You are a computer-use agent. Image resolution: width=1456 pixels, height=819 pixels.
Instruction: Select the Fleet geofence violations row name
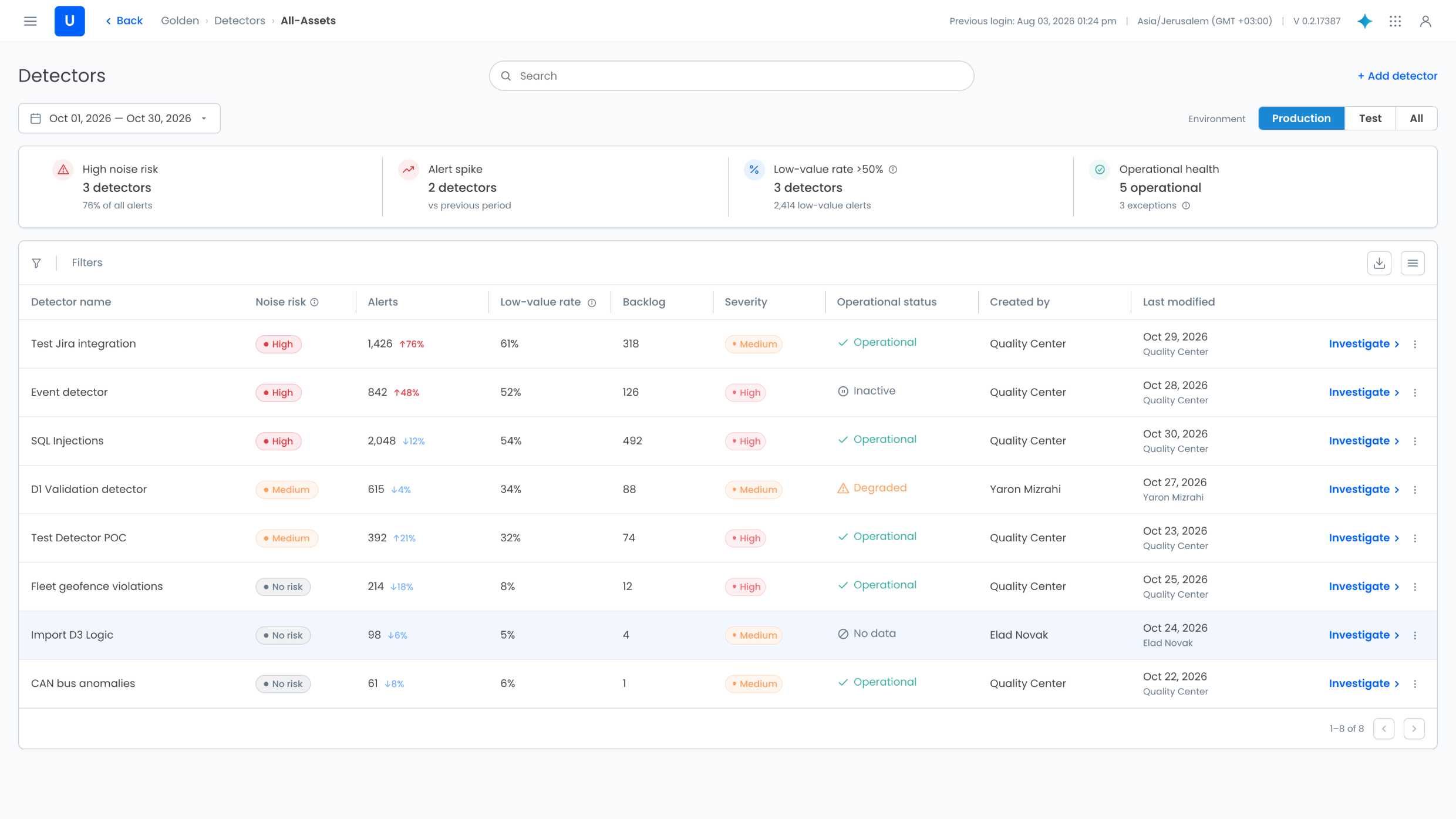tap(97, 587)
